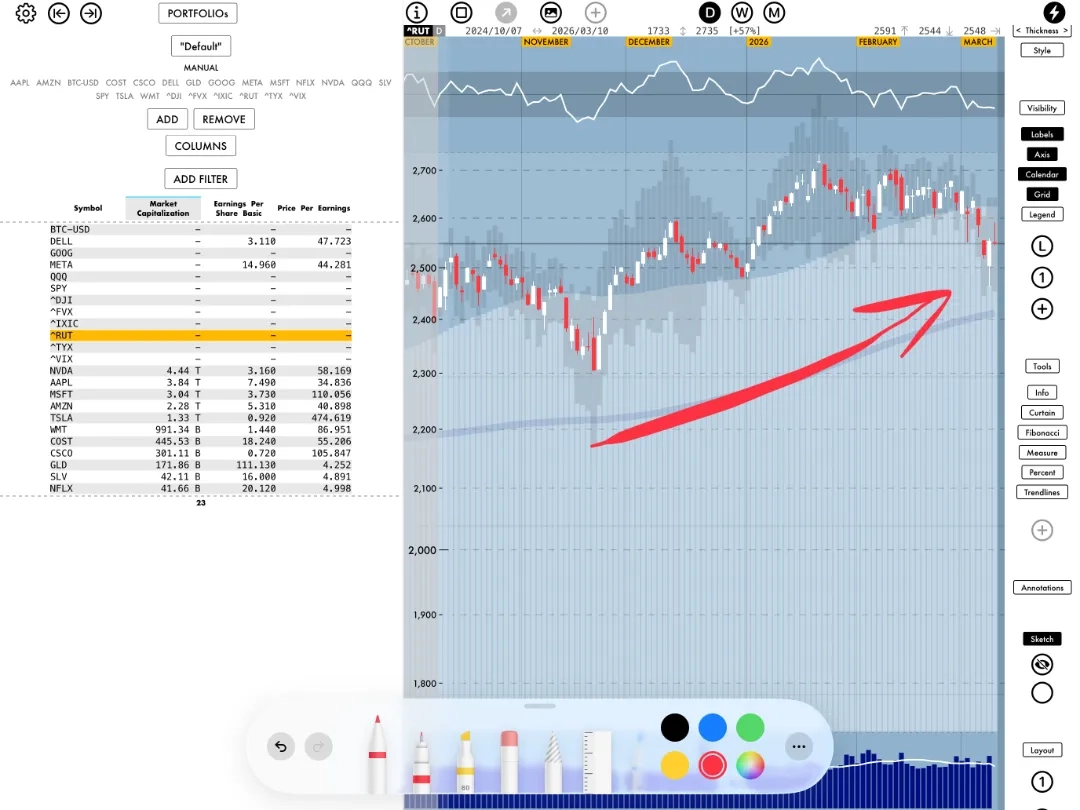Open the settings gear
The height and width of the screenshot is (810, 1080).
point(26,13)
